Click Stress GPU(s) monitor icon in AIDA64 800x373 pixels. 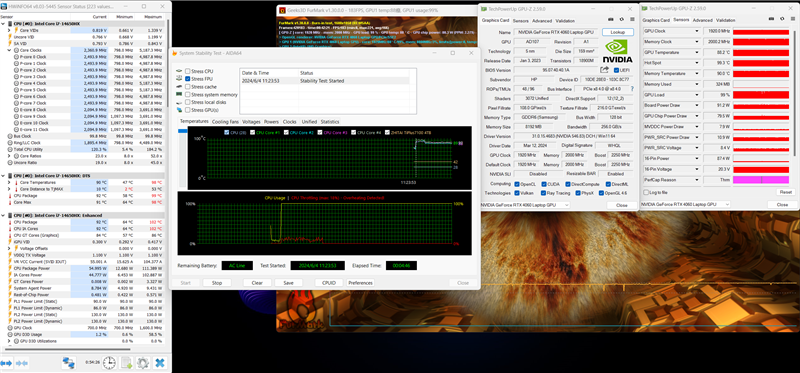pyautogui.click(x=179, y=110)
